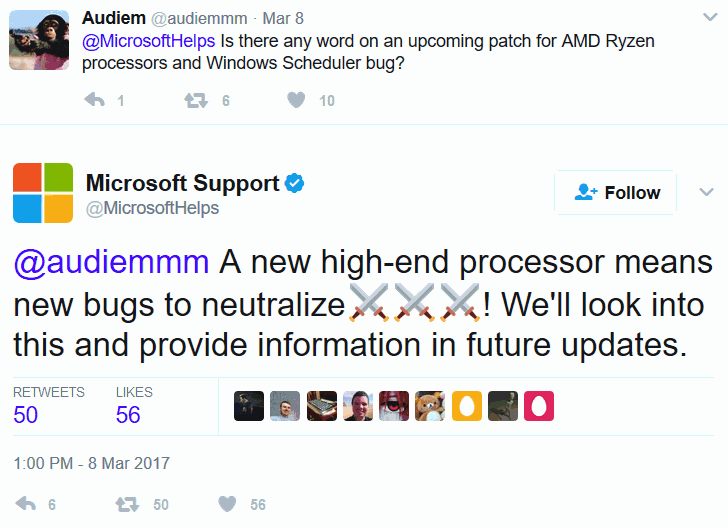This screenshot has height=528, width=728.
Task: Open Audiem's monkey avatar
Action: coord(39,40)
